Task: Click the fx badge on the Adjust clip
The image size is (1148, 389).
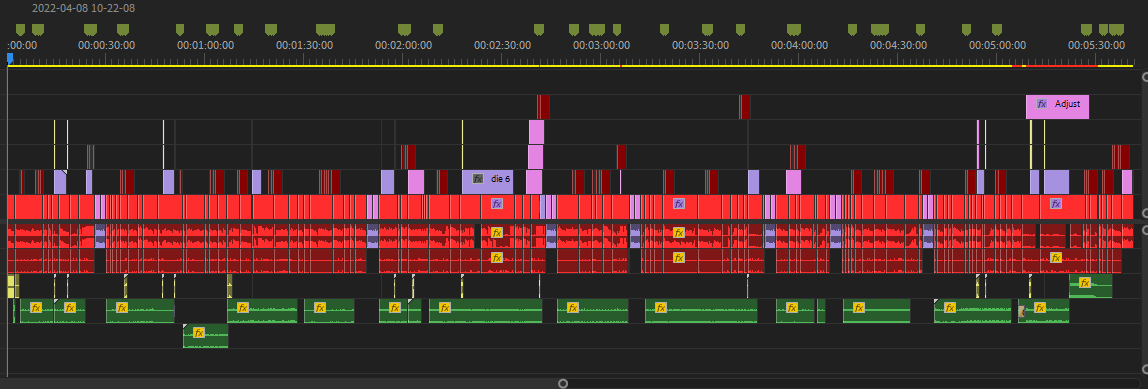Action: tap(1042, 104)
